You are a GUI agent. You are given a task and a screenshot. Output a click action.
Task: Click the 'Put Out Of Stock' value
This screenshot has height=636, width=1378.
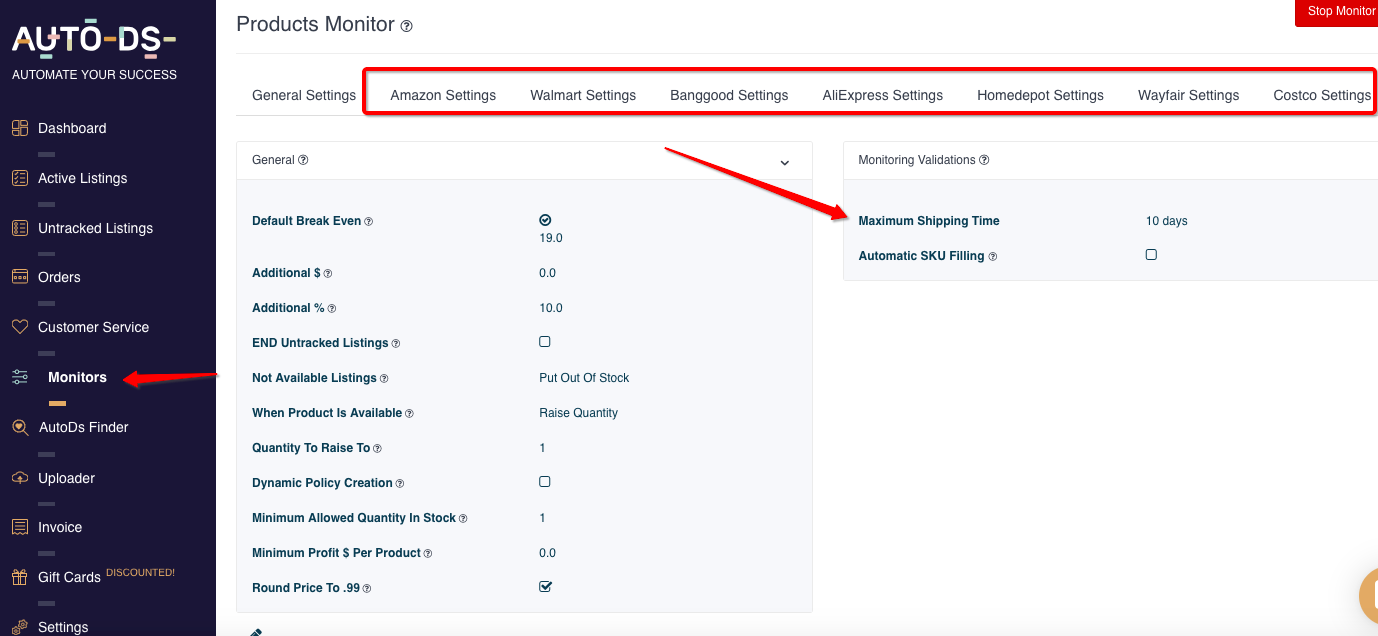[x=584, y=378]
